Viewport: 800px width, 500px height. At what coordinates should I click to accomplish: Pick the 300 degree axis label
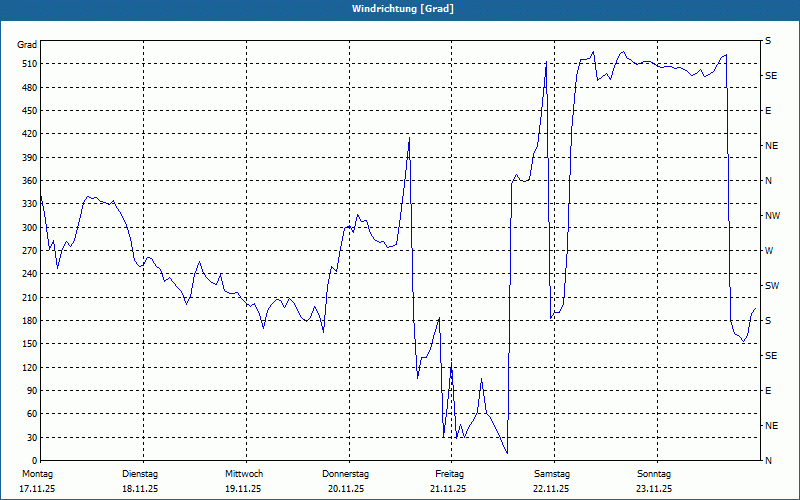click(30, 228)
